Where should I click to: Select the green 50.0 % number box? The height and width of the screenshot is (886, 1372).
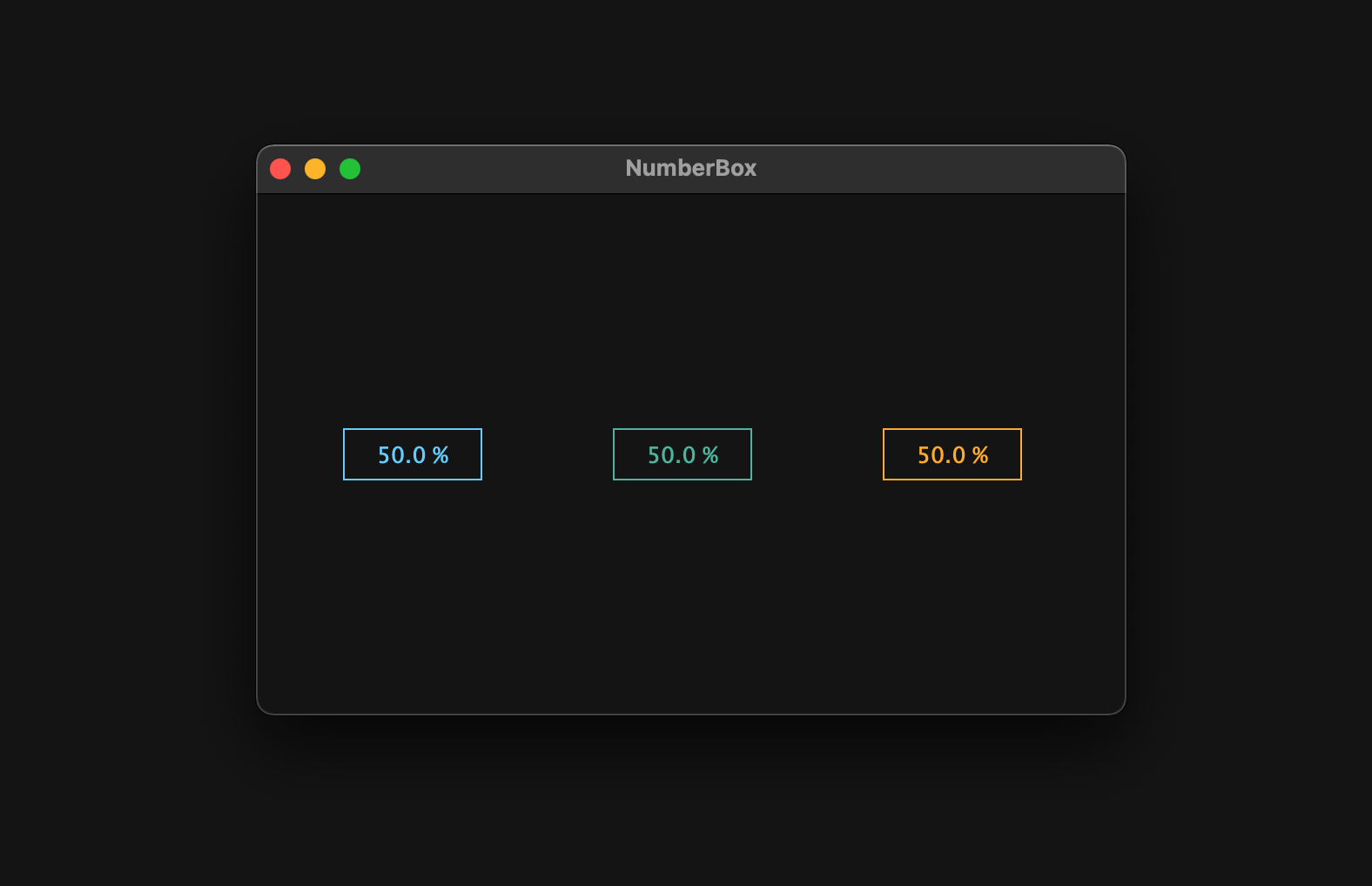(x=683, y=454)
